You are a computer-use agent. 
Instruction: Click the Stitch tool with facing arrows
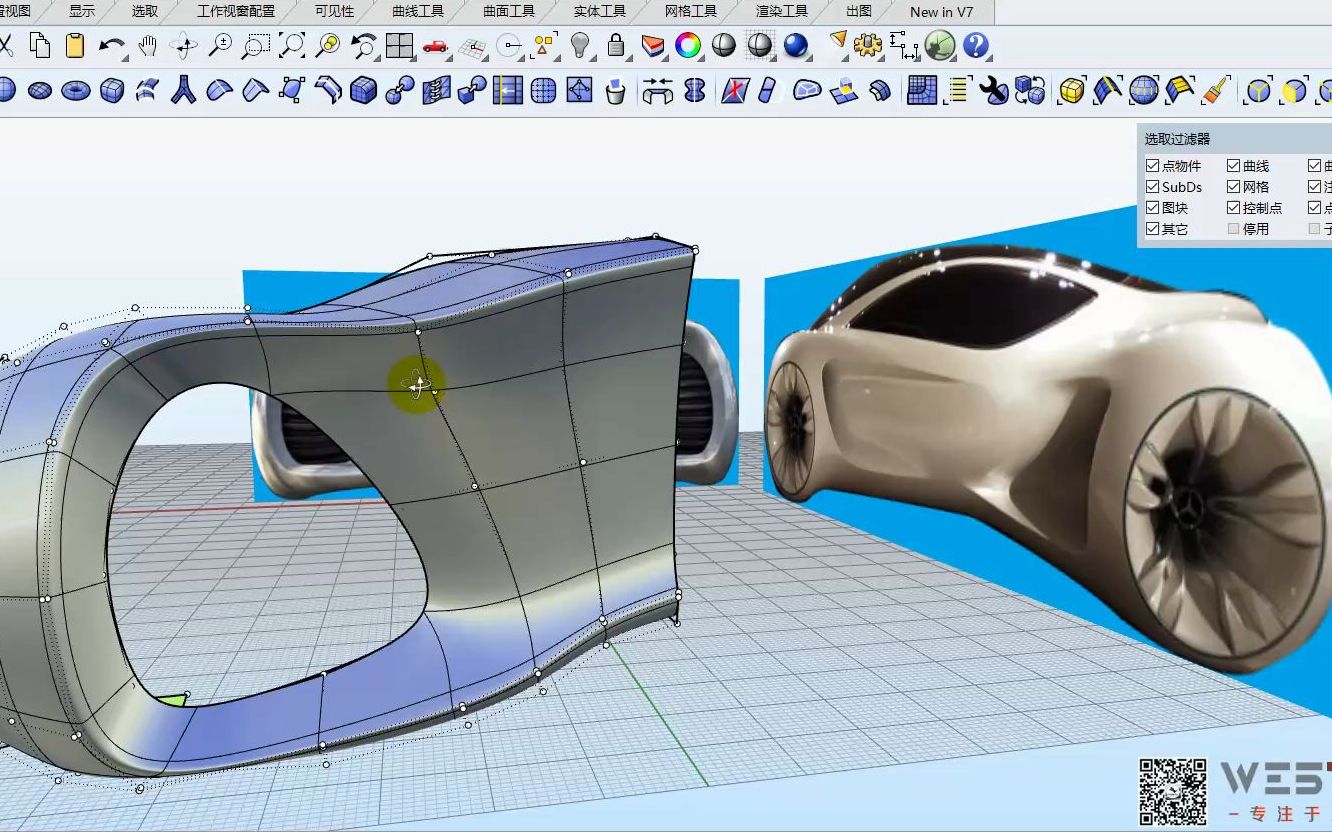pyautogui.click(x=657, y=91)
